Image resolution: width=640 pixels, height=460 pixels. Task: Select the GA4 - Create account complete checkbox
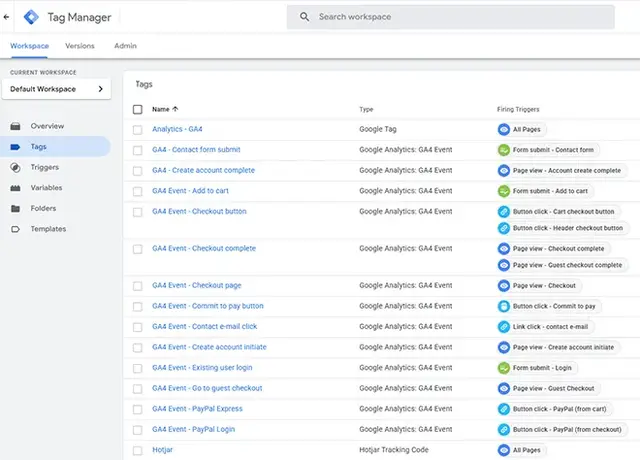pyautogui.click(x=138, y=171)
